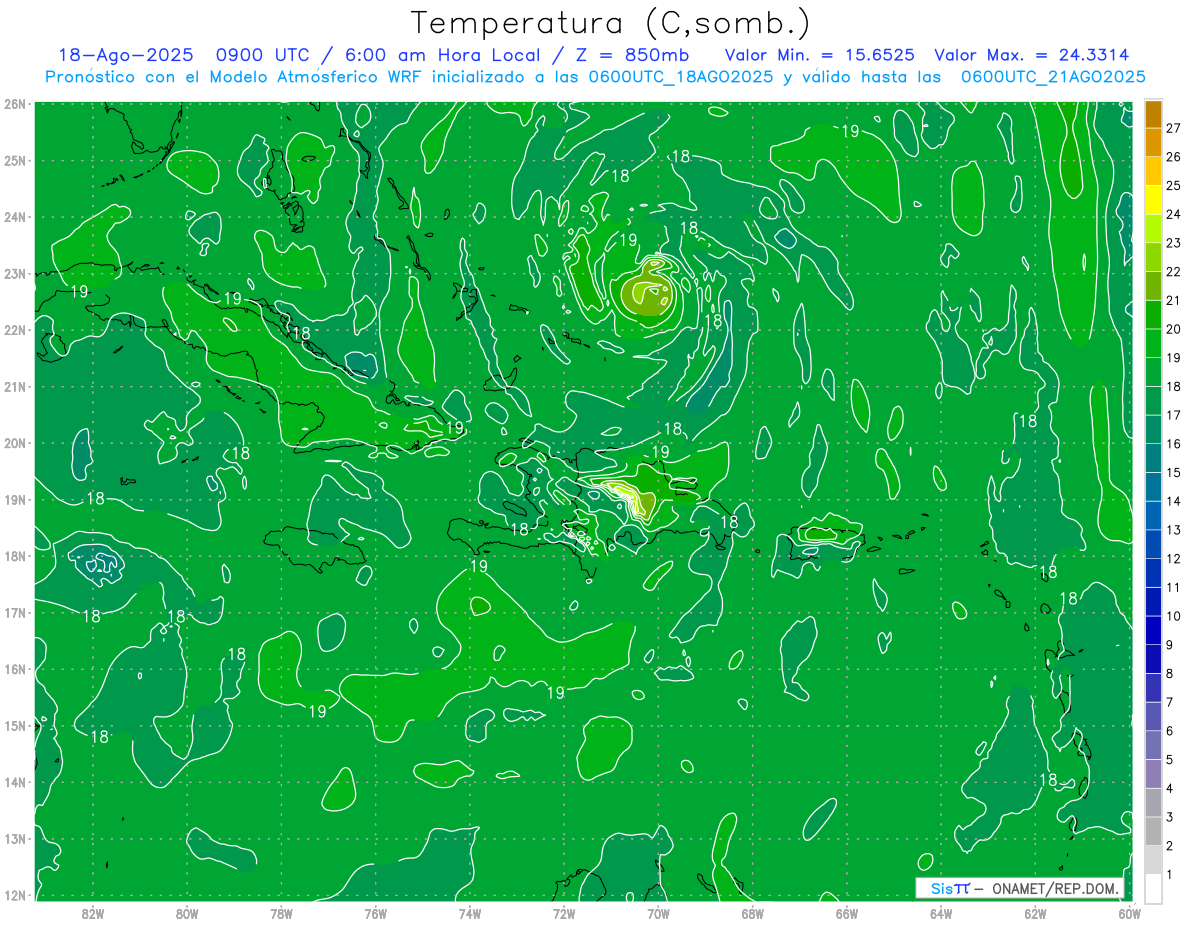Click the colorbar legend value 1
Viewport: 1200px width, 927px height.
coord(1170,874)
